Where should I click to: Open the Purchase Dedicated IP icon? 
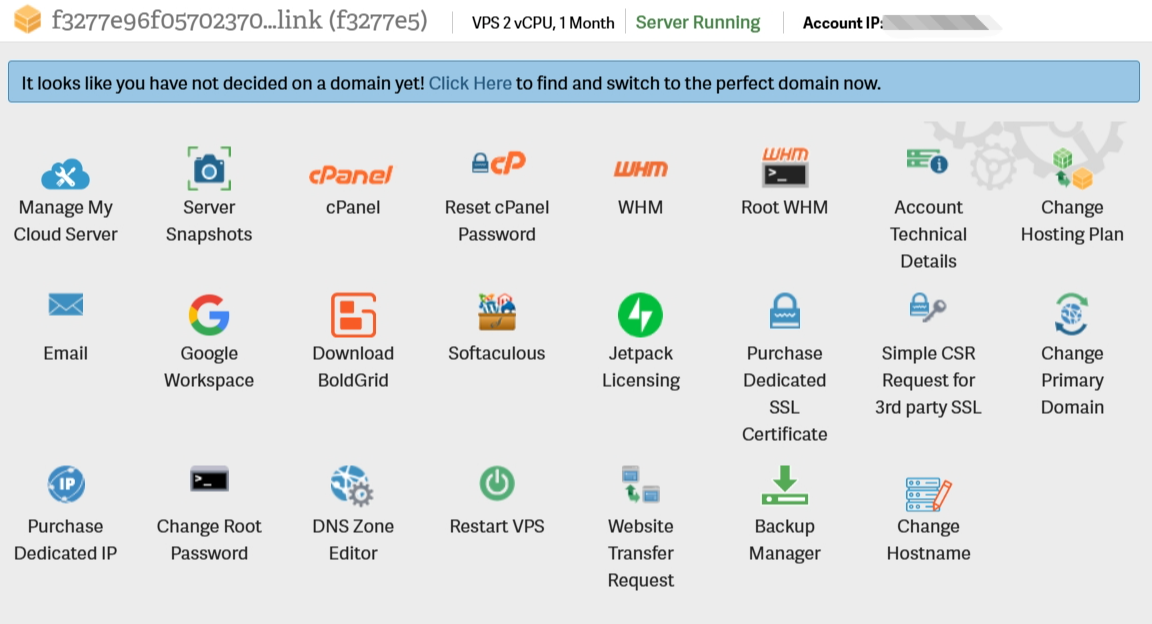click(x=66, y=484)
